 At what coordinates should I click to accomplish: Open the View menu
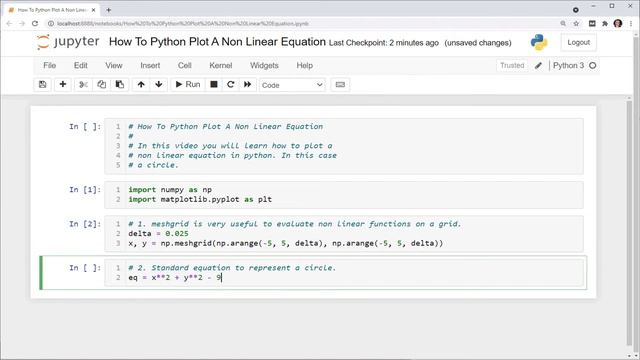(x=114, y=65)
